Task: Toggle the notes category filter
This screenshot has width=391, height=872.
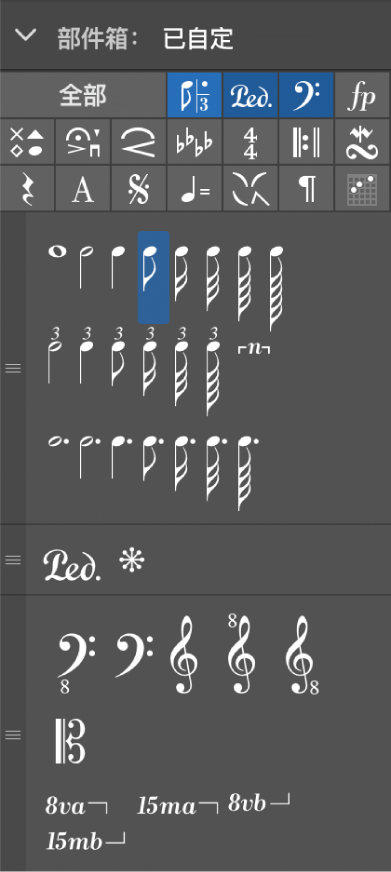Action: (195, 95)
